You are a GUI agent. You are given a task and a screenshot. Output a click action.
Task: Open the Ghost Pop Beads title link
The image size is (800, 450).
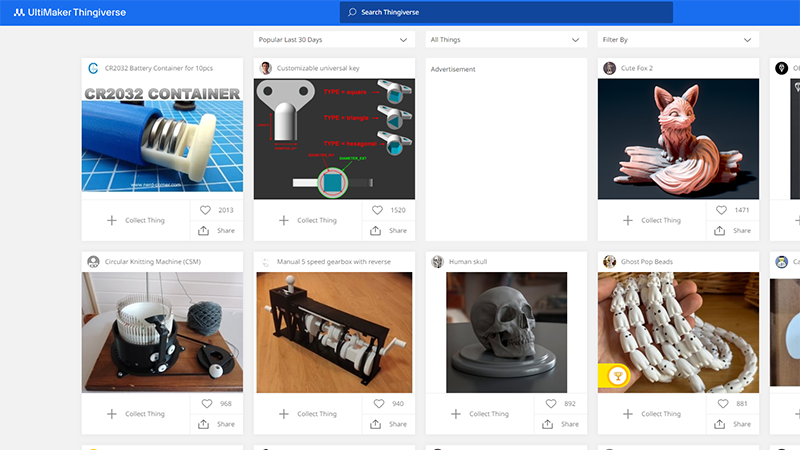(646, 262)
